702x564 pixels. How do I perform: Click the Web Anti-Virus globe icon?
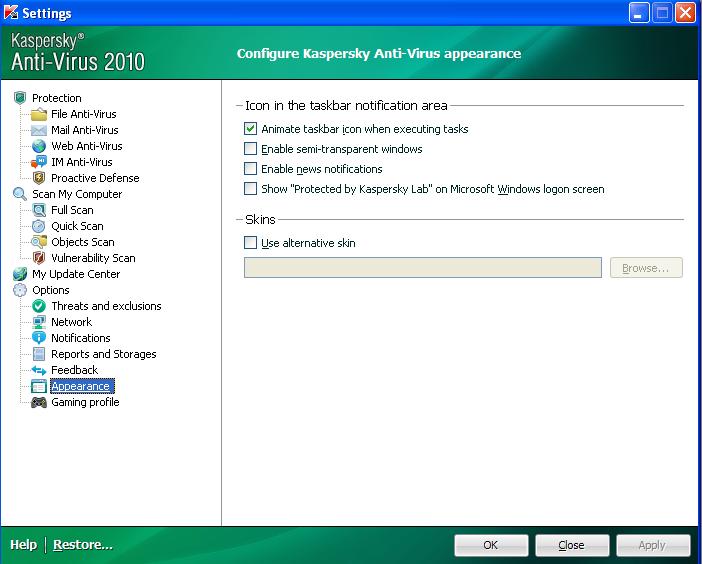click(x=39, y=146)
